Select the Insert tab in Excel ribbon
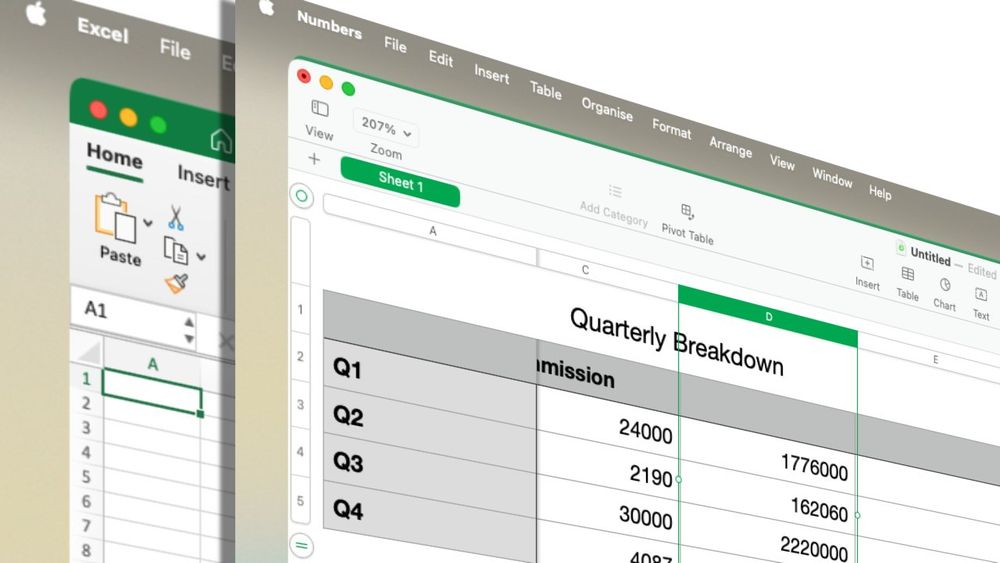The image size is (1000, 563). (x=203, y=177)
